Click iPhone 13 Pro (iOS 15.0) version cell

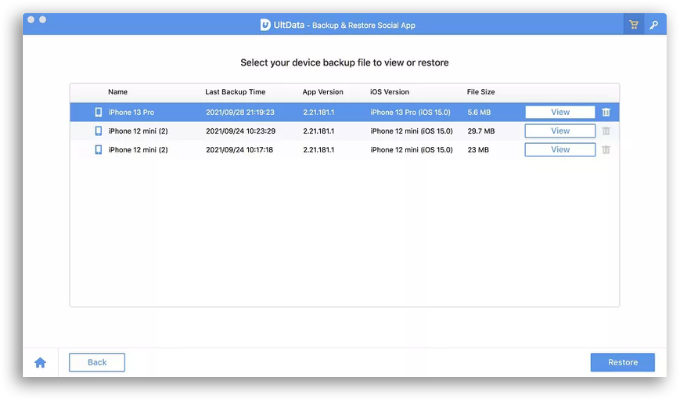pyautogui.click(x=410, y=112)
